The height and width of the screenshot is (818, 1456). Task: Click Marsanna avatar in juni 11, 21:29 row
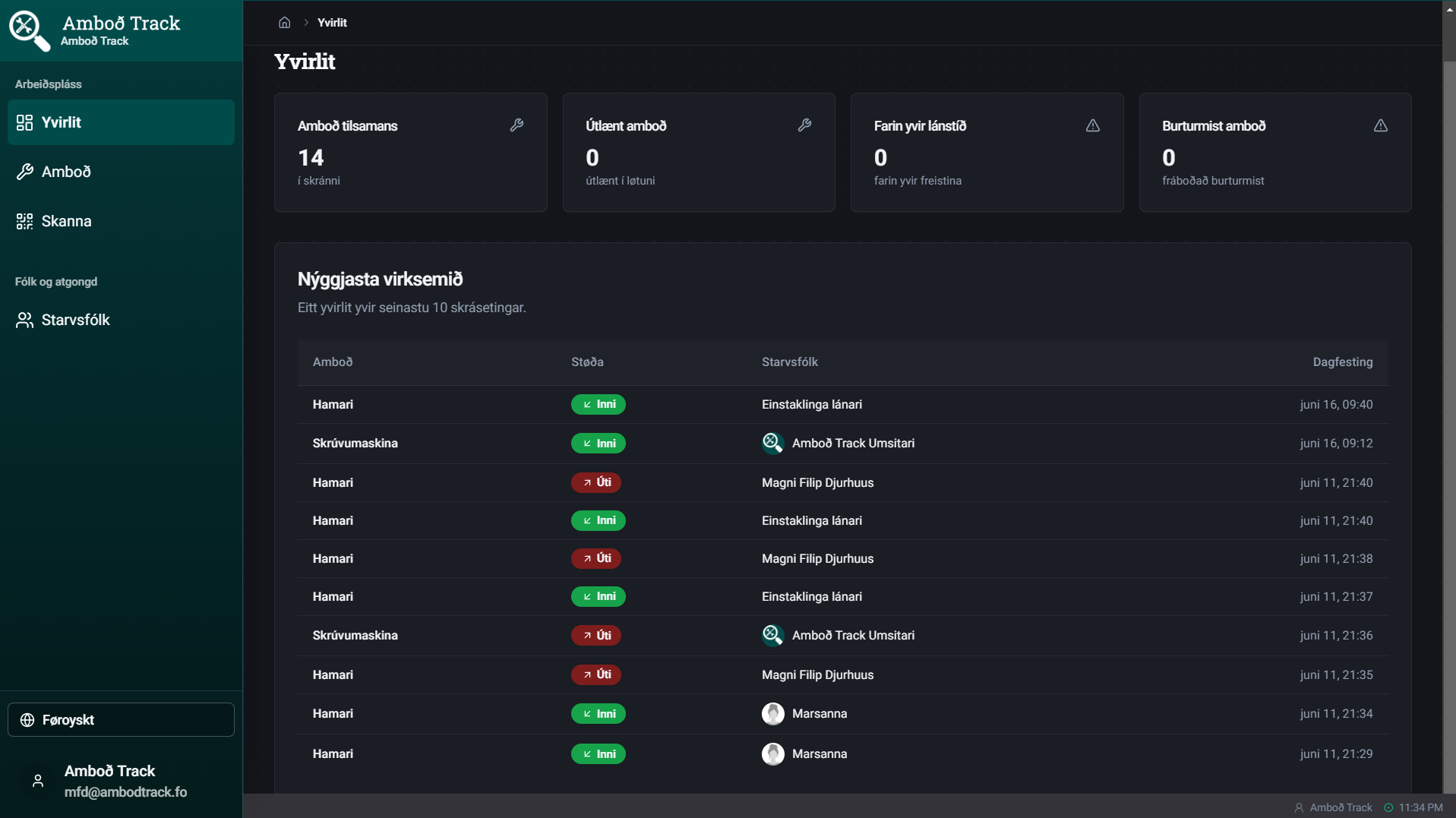pos(772,753)
